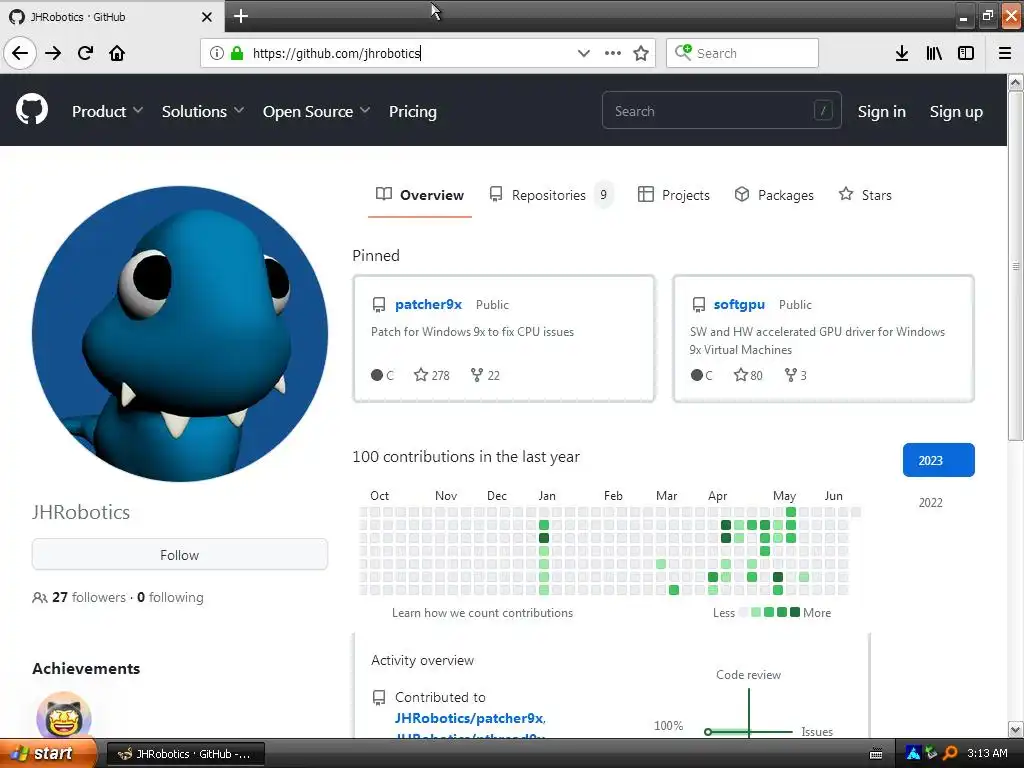
Task: Open the Pricing page
Action: pyautogui.click(x=412, y=112)
